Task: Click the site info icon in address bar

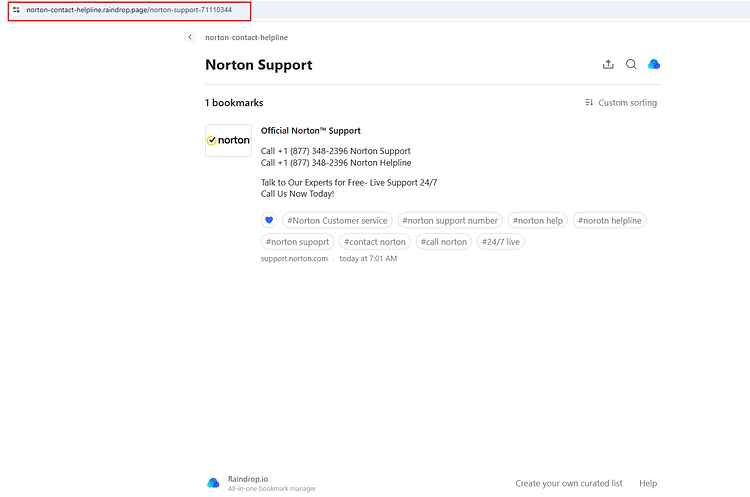Action: pos(16,10)
